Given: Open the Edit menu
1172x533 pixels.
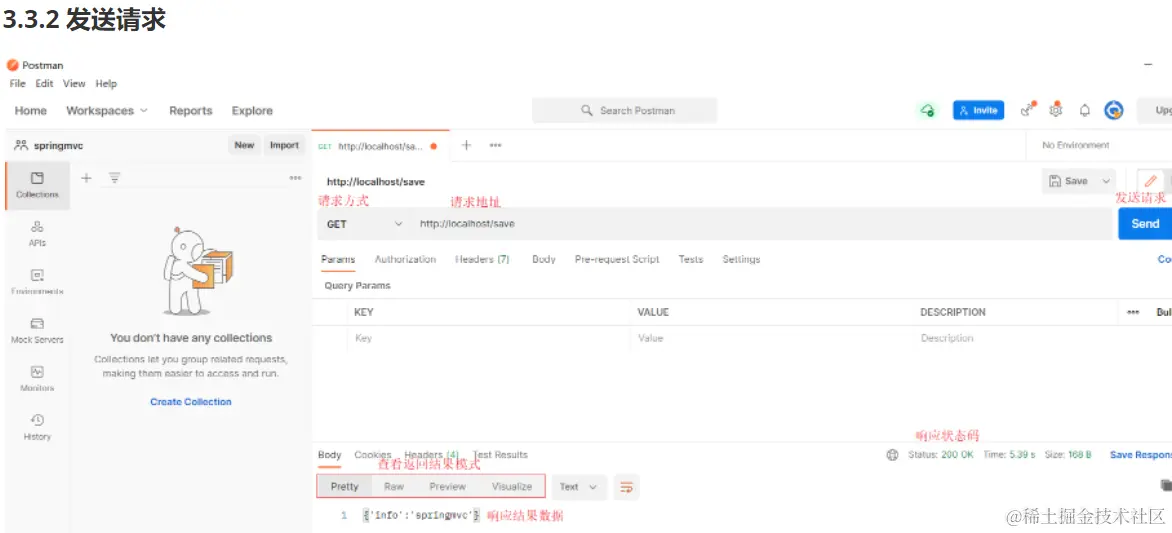Looking at the screenshot, I should 44,84.
